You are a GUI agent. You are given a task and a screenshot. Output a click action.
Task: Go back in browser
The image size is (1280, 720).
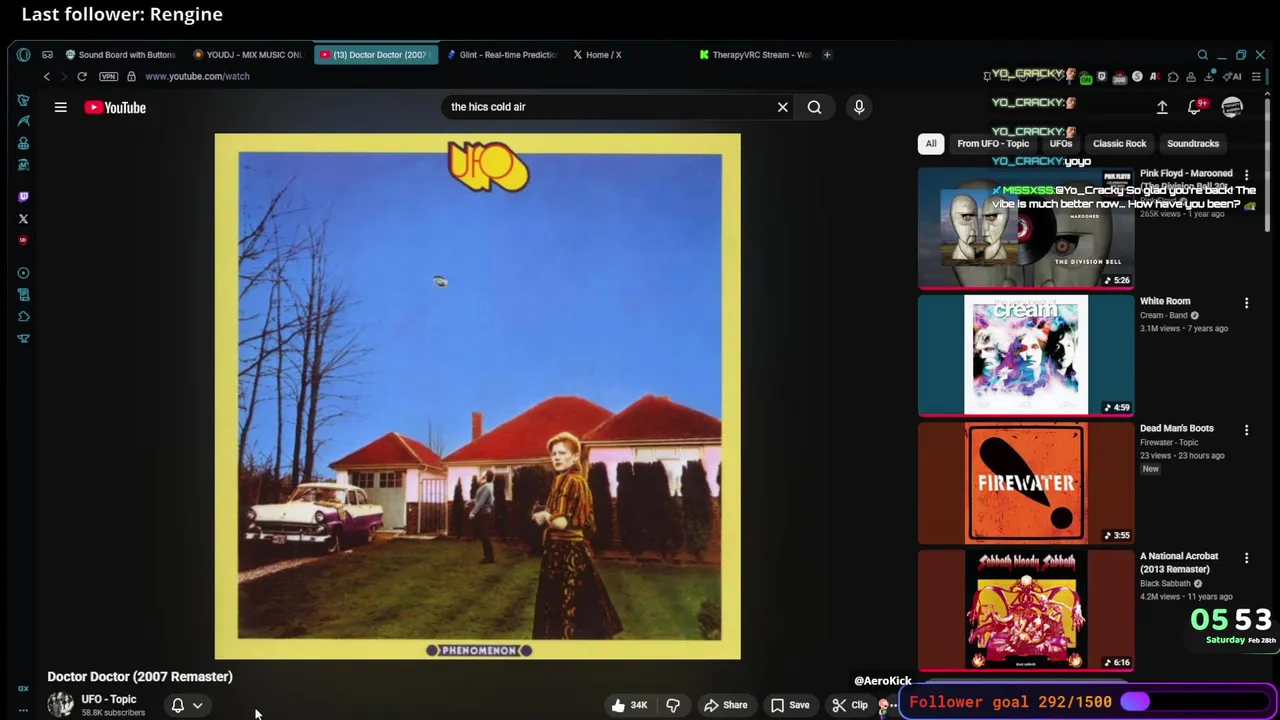(x=46, y=76)
